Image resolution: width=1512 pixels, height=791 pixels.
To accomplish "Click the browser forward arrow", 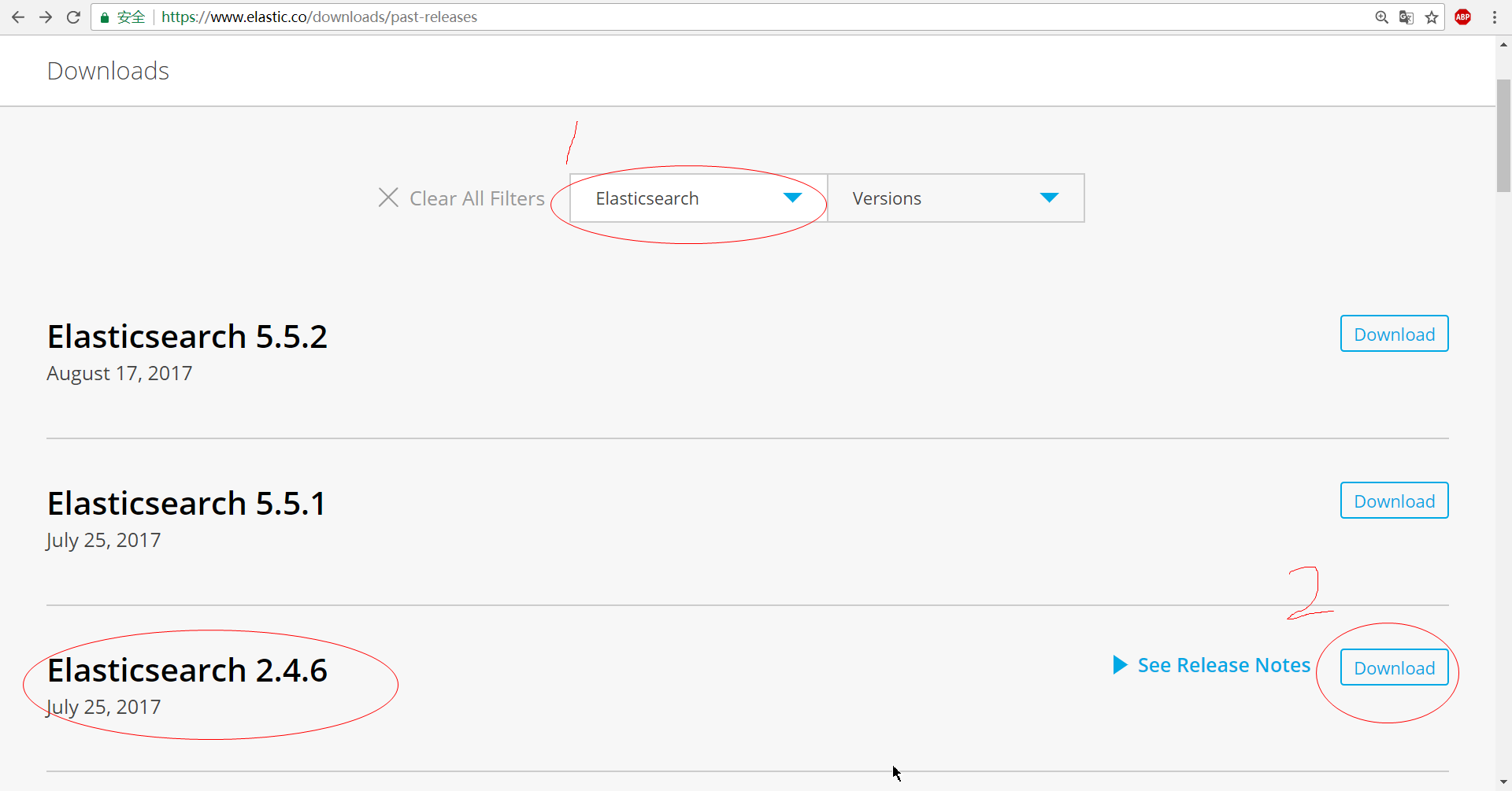I will pos(46,17).
